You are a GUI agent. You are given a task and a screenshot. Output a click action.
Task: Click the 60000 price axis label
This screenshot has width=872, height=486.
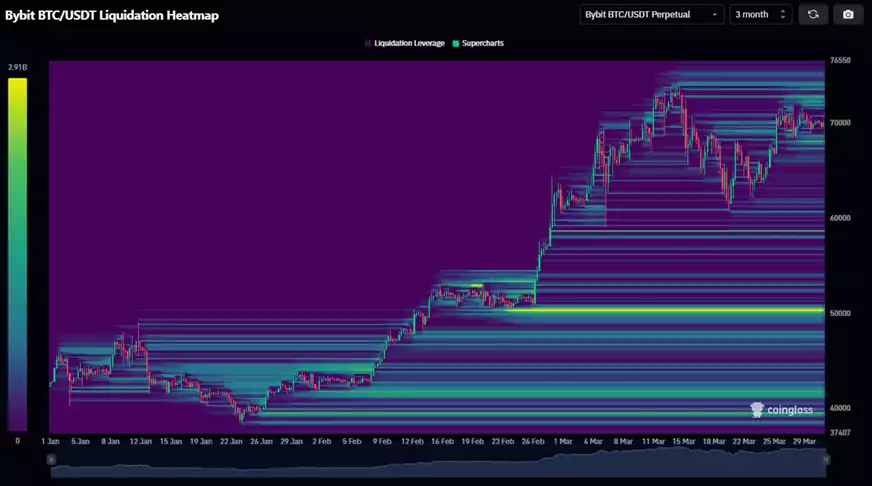coord(840,218)
